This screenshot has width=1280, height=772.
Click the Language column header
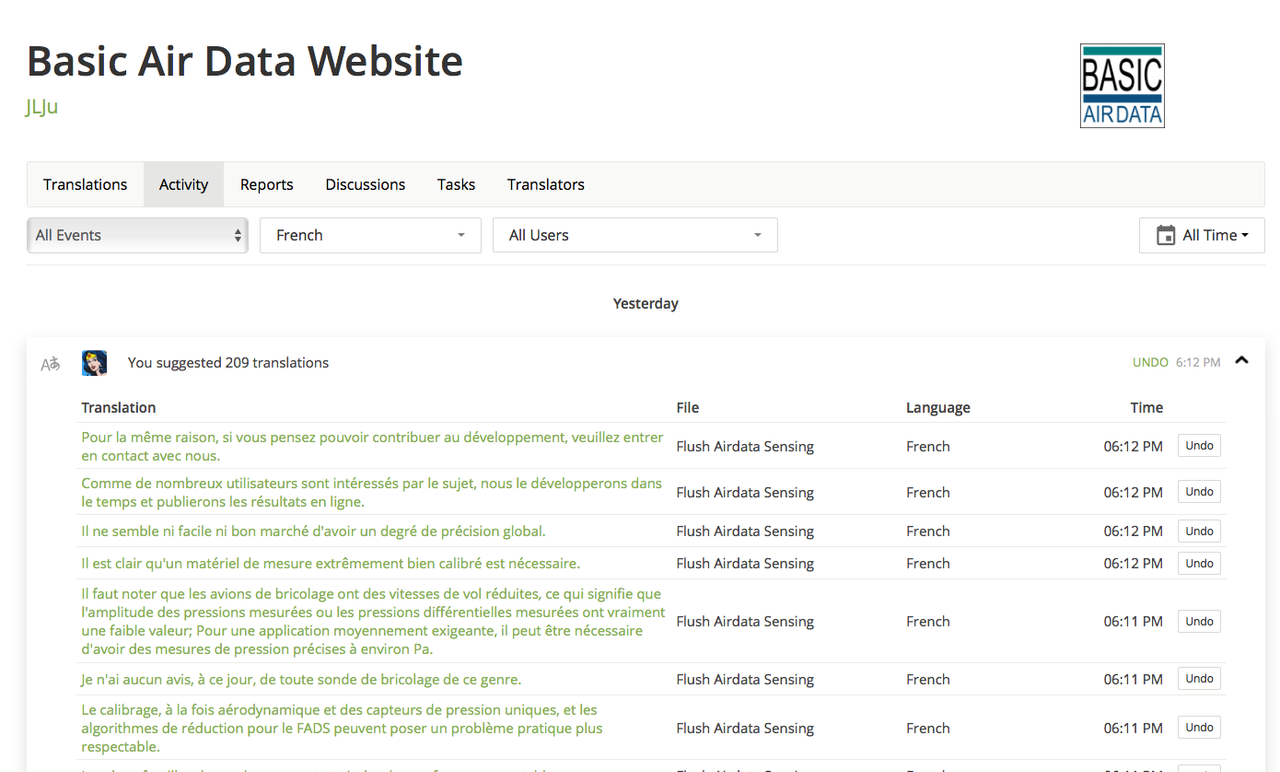pos(938,407)
